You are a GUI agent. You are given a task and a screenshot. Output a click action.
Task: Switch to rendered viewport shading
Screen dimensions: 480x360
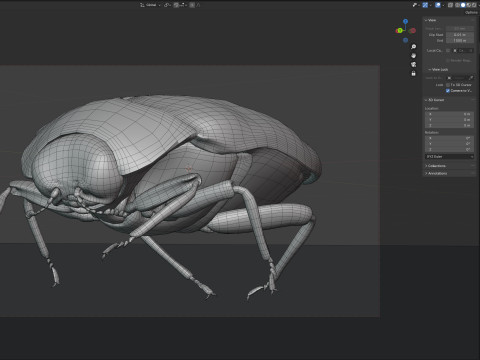coord(474,5)
